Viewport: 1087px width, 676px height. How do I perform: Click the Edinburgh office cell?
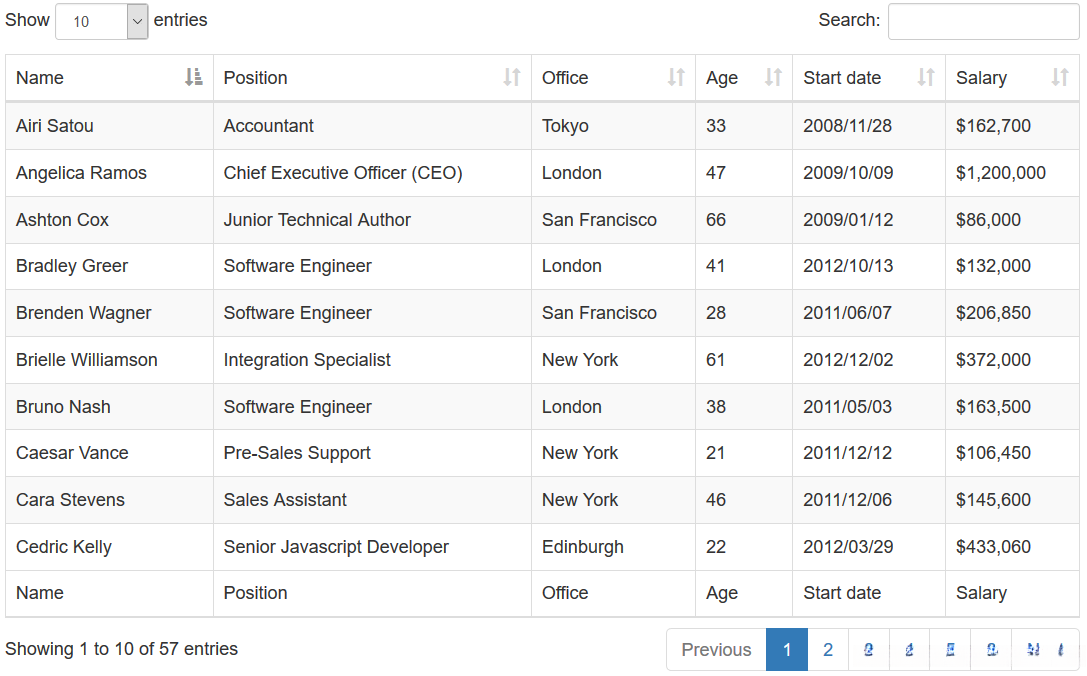[x=582, y=547]
